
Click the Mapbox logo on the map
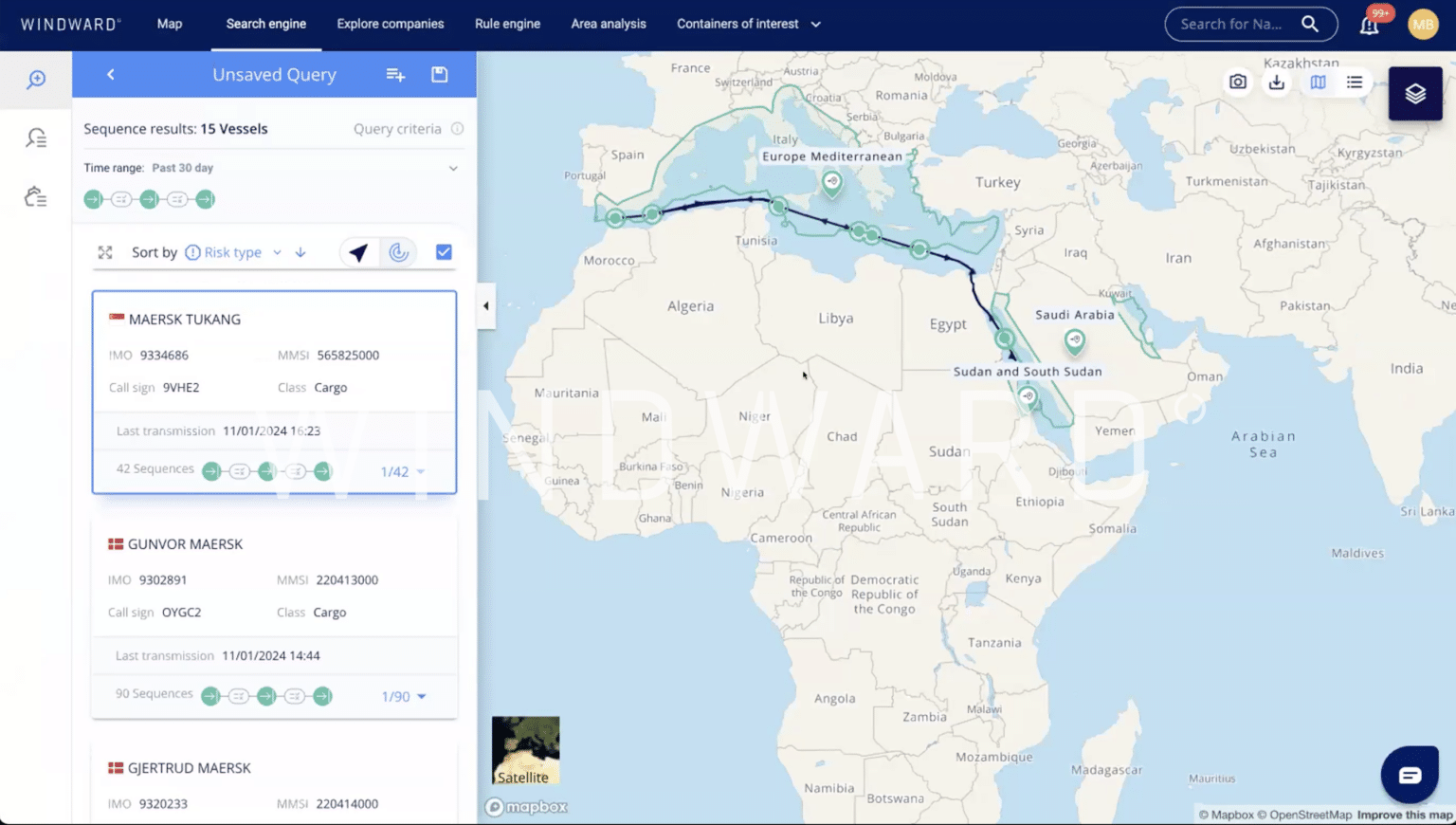[x=526, y=807]
